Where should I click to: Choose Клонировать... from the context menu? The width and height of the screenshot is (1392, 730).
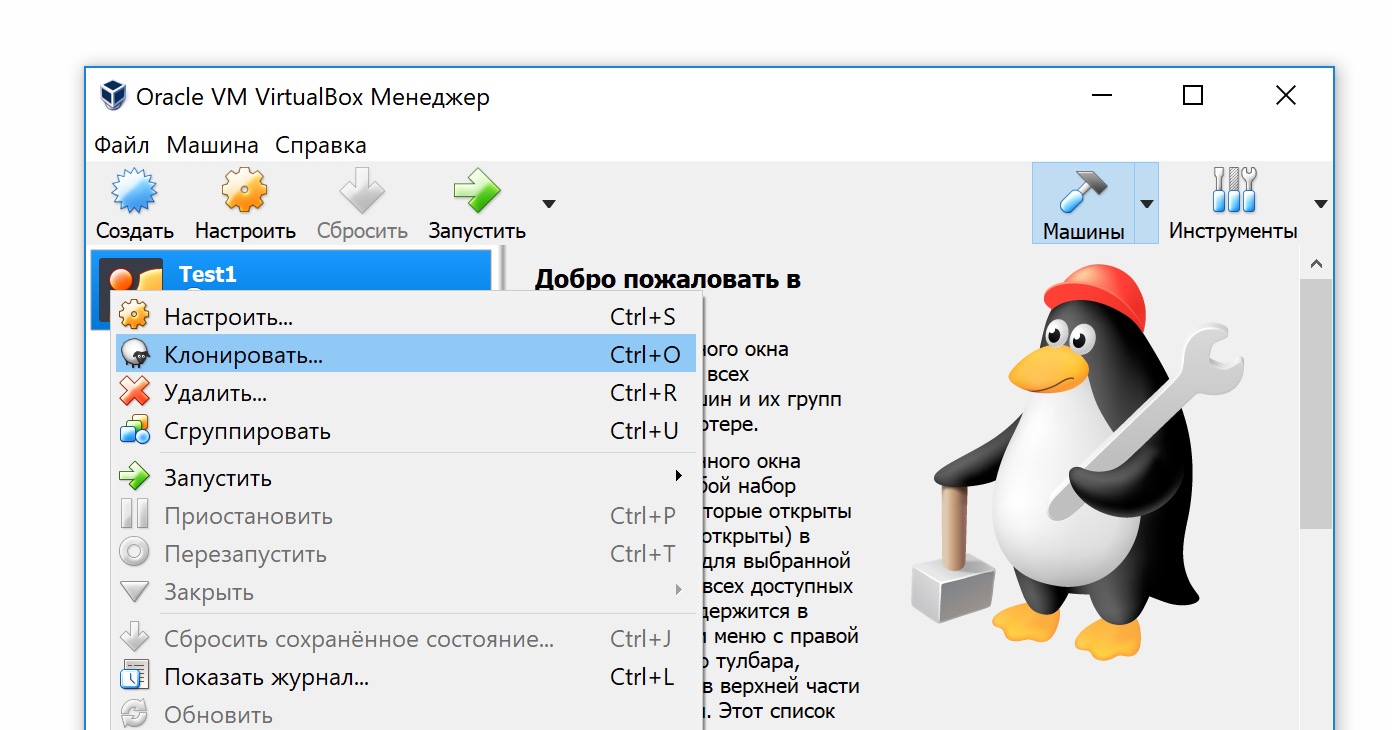click(x=406, y=354)
